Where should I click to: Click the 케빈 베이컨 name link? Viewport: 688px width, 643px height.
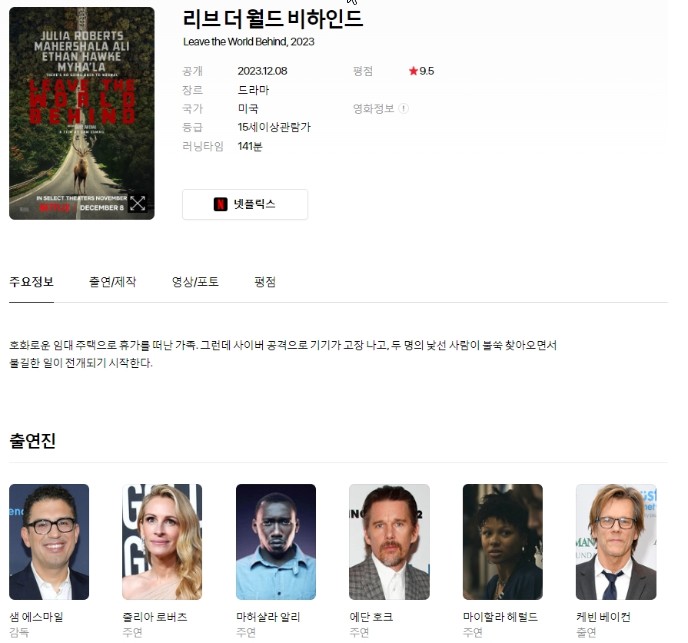tap(603, 617)
